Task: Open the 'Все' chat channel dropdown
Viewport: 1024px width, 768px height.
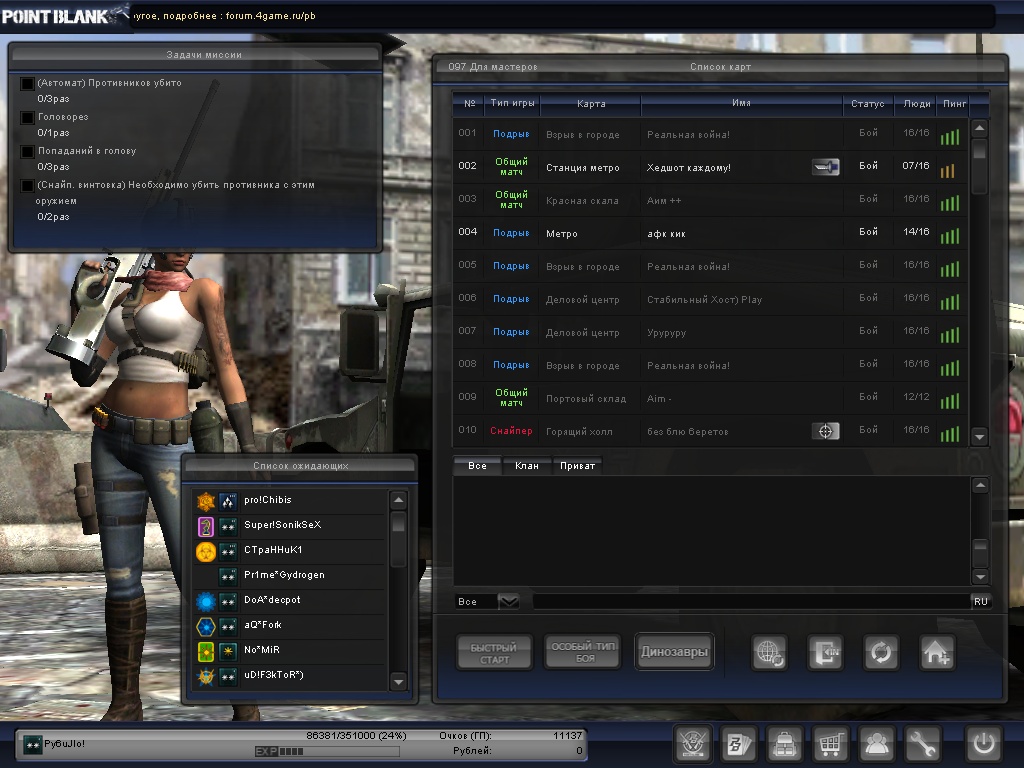Action: tap(508, 601)
